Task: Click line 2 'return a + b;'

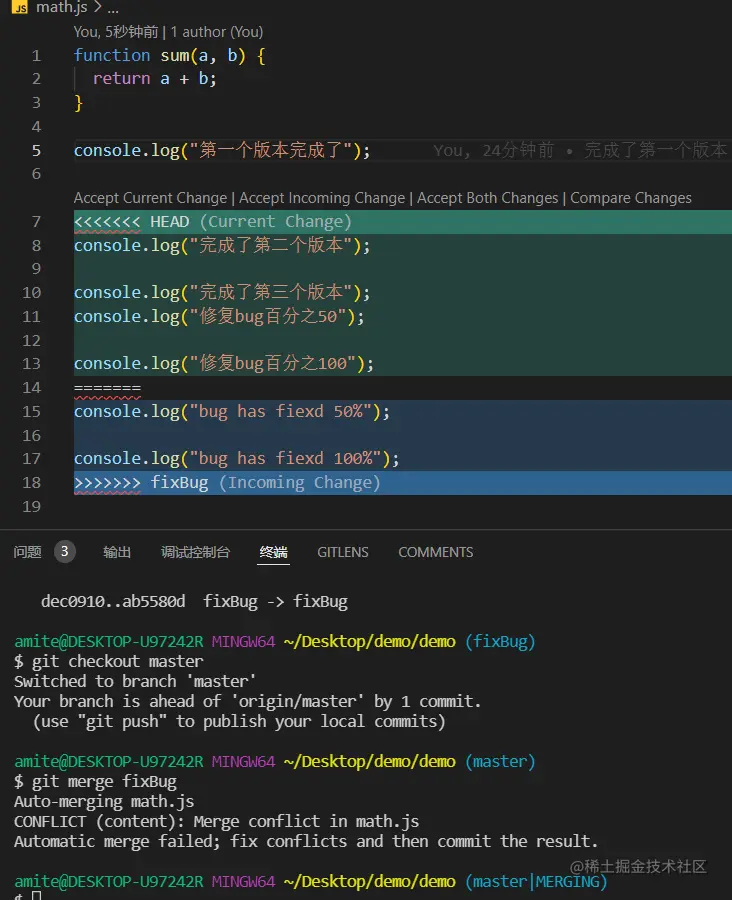Action: point(155,79)
